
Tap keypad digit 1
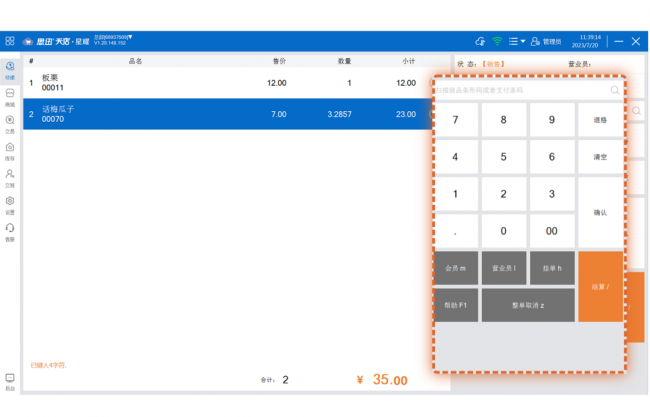456,194
